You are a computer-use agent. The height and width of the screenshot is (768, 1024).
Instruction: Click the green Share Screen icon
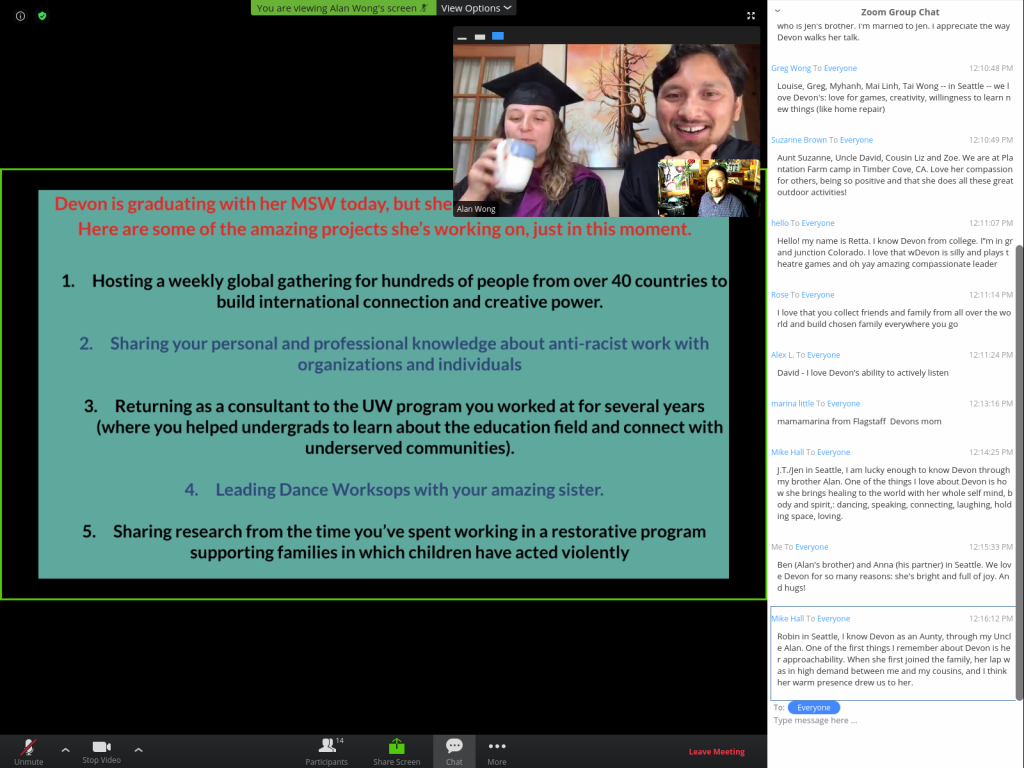396,746
